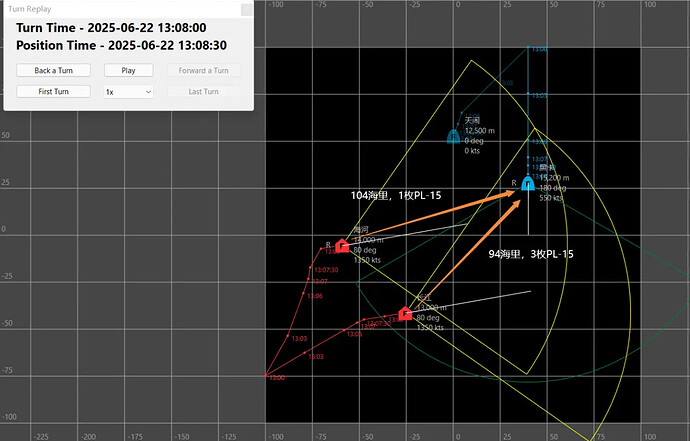Click the grayed-out Last Turn button
Image resolution: width=690 pixels, height=441 pixels.
click(x=203, y=92)
